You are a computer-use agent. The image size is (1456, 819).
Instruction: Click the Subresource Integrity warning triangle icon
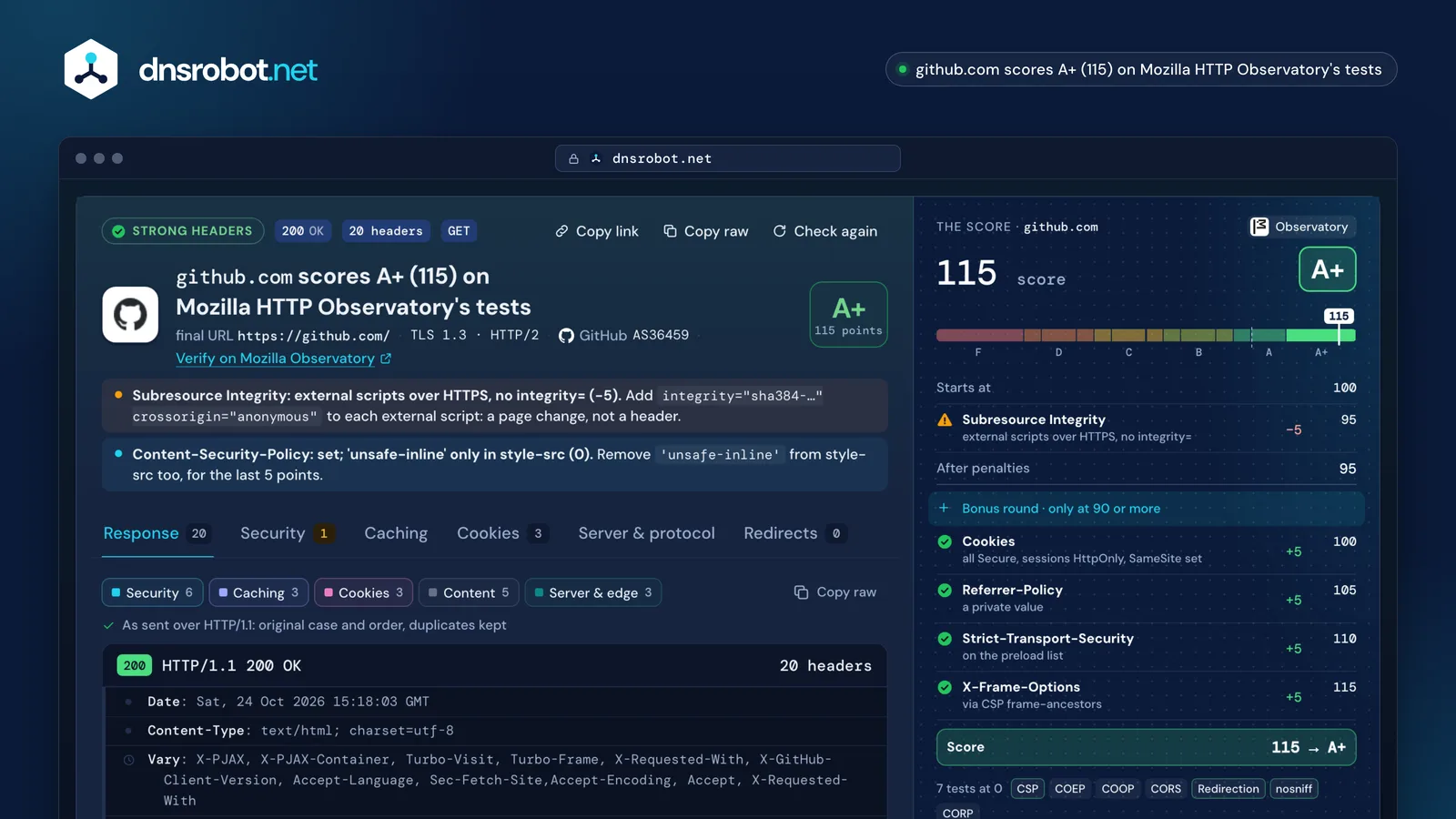coord(945,420)
